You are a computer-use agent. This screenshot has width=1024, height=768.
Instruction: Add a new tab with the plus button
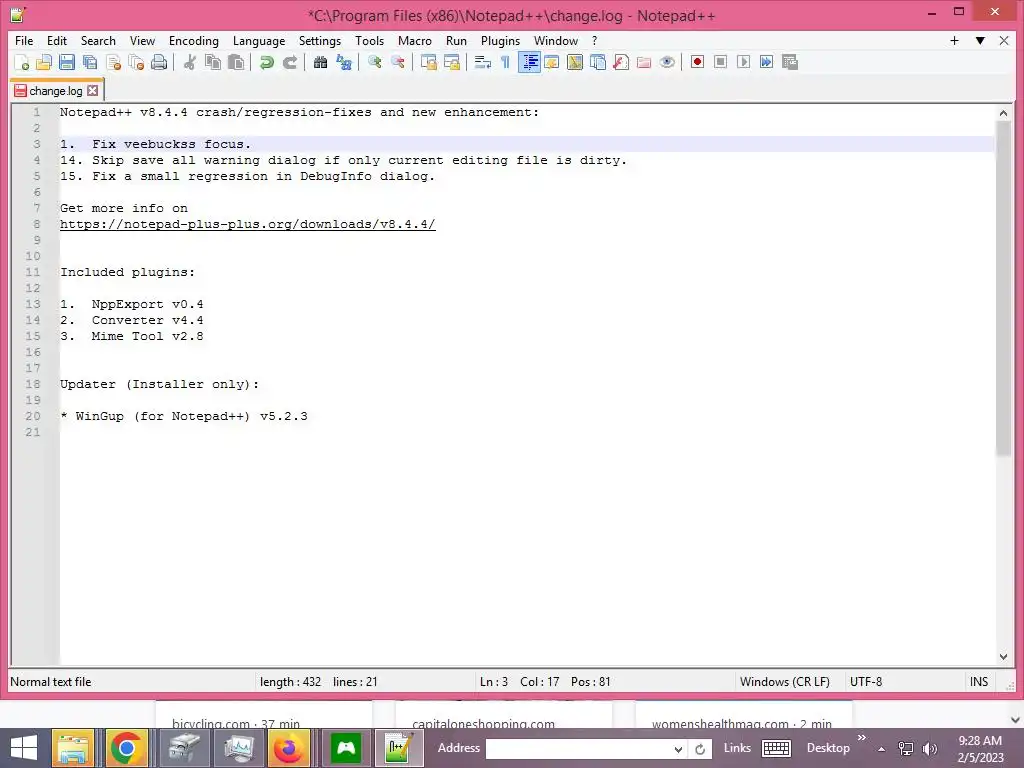click(x=954, y=40)
